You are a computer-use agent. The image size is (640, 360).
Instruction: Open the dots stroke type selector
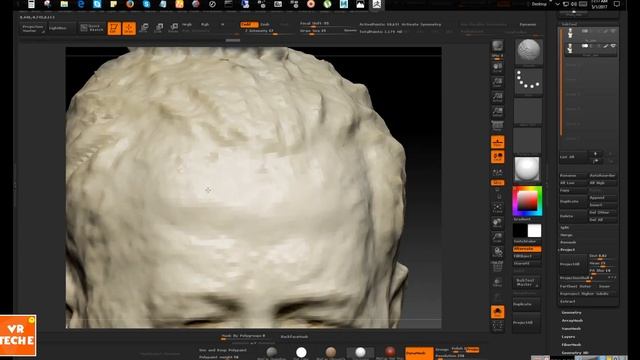pyautogui.click(x=529, y=80)
